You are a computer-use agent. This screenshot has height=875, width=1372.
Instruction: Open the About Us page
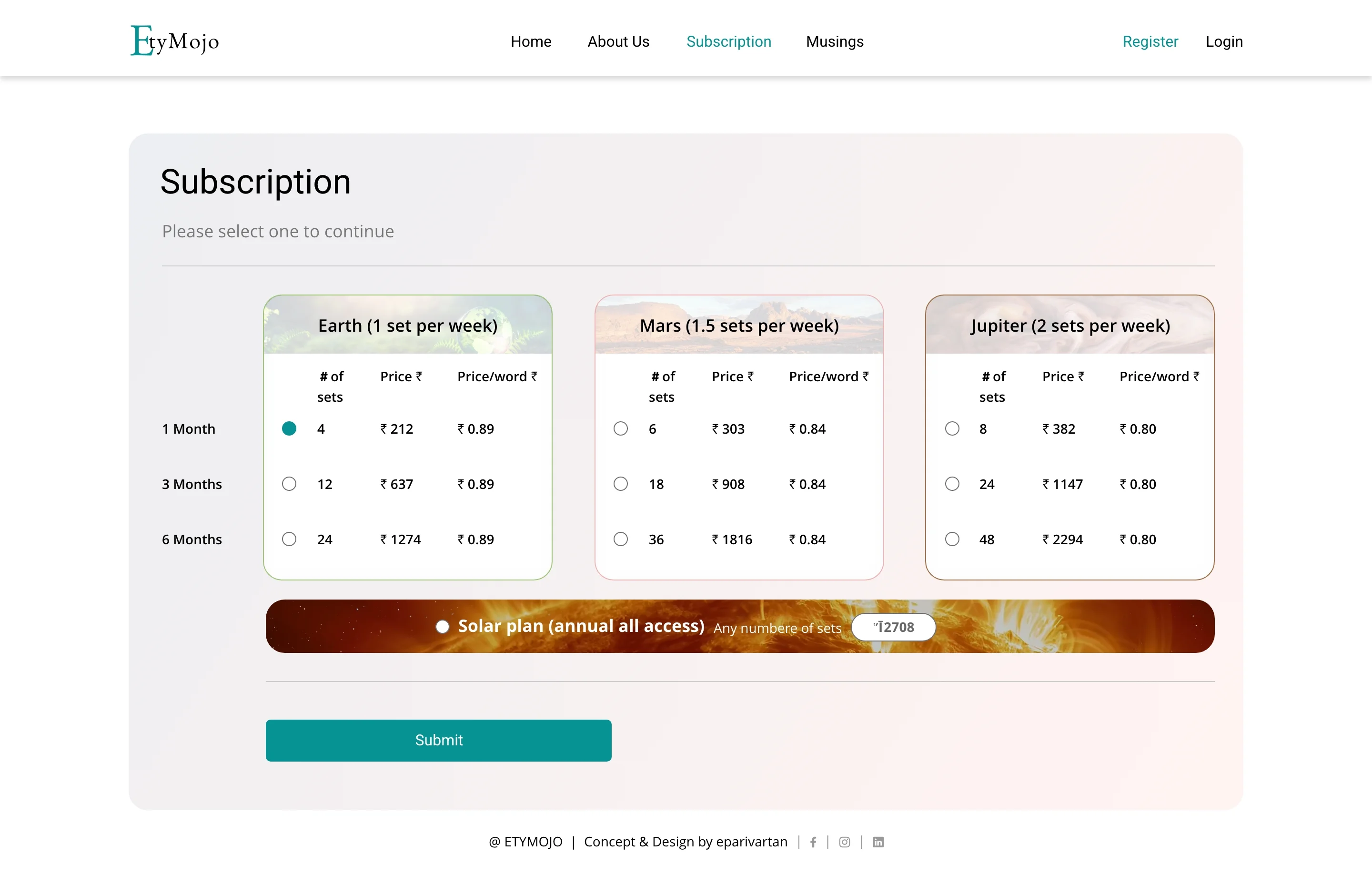[x=618, y=41]
